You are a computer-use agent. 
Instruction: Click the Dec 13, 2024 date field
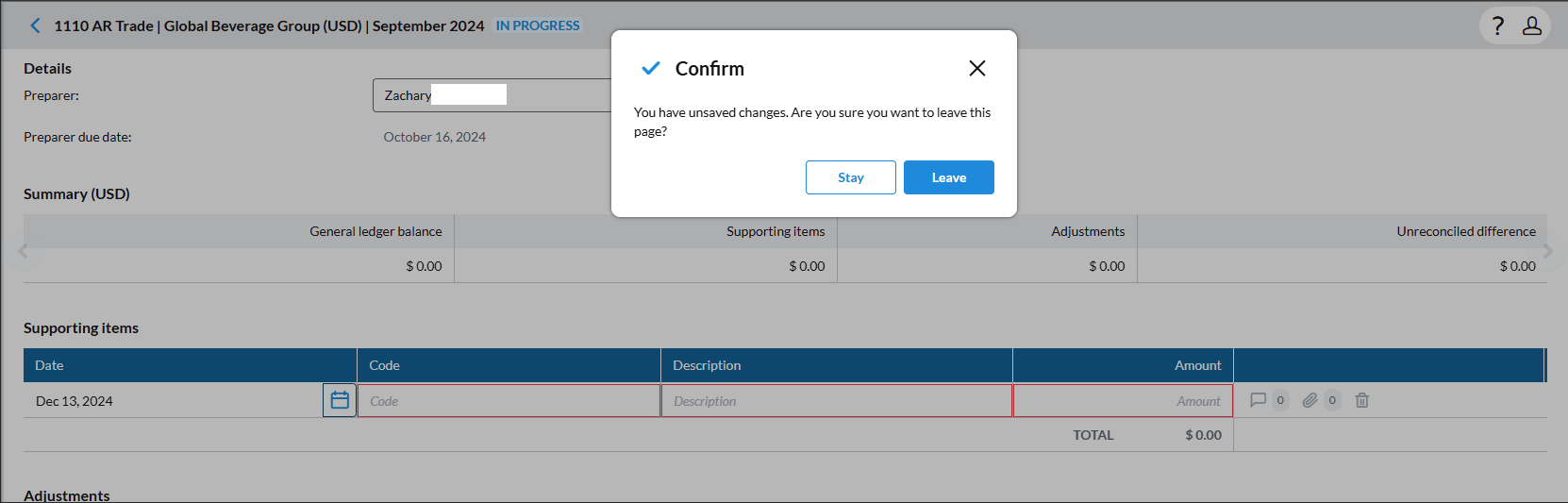pos(174,400)
